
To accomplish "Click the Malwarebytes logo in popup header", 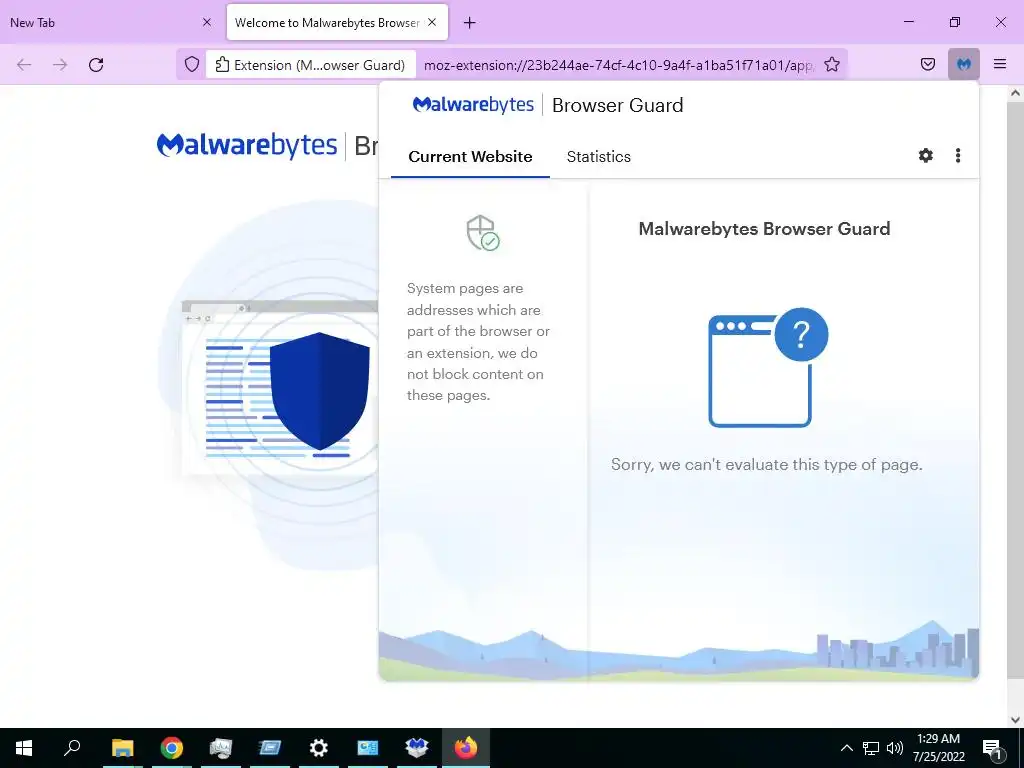I will [x=473, y=104].
